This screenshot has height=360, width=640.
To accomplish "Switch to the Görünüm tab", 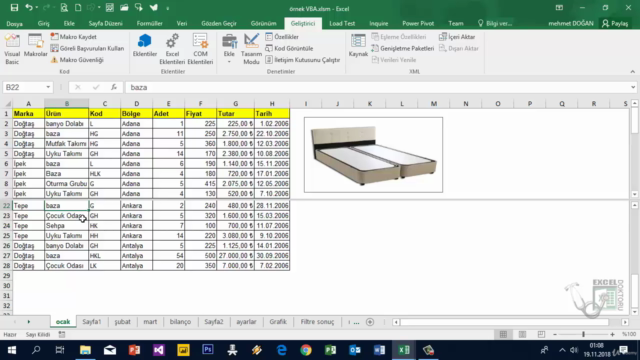I will pos(263,24).
